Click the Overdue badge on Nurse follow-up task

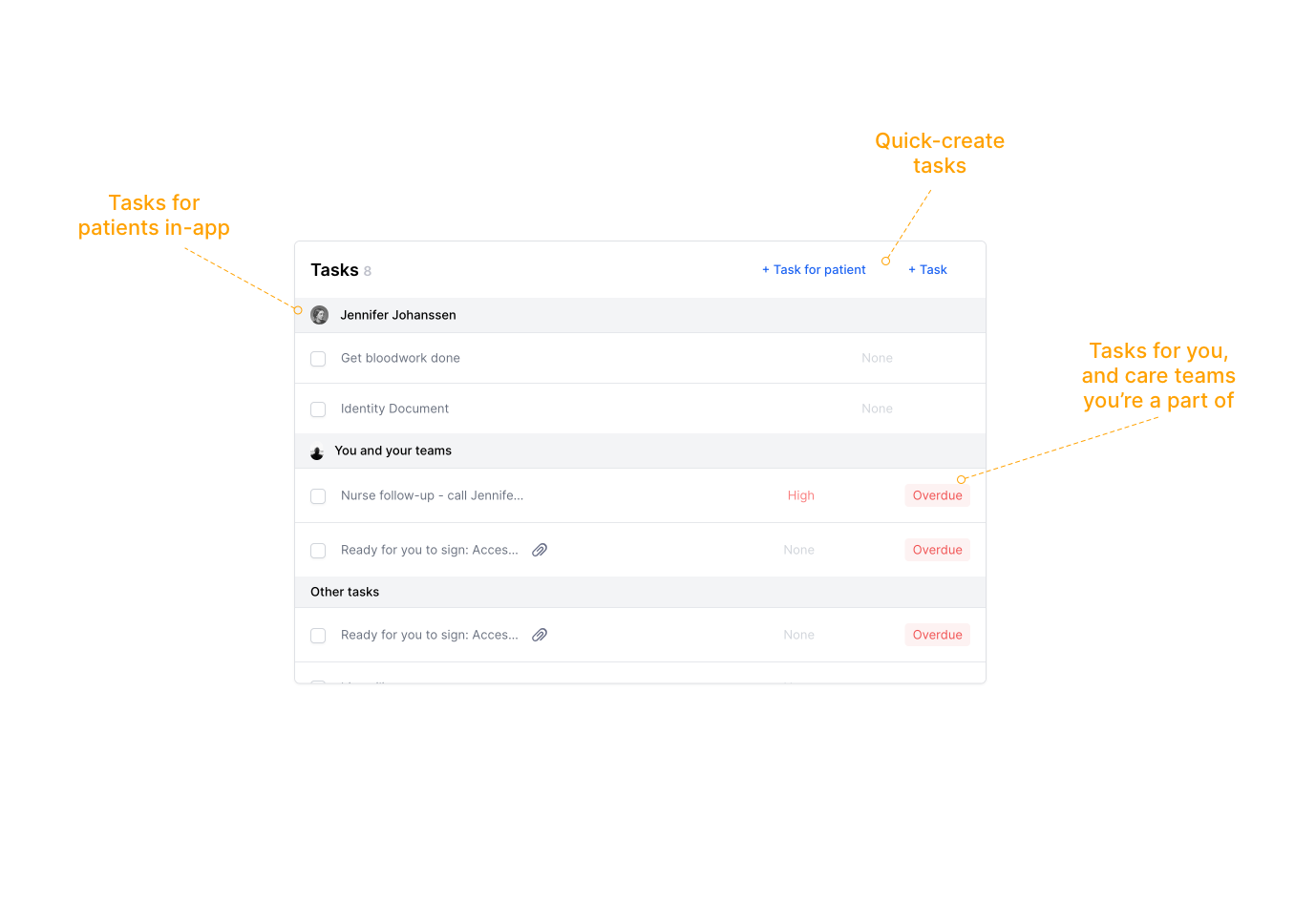(937, 495)
